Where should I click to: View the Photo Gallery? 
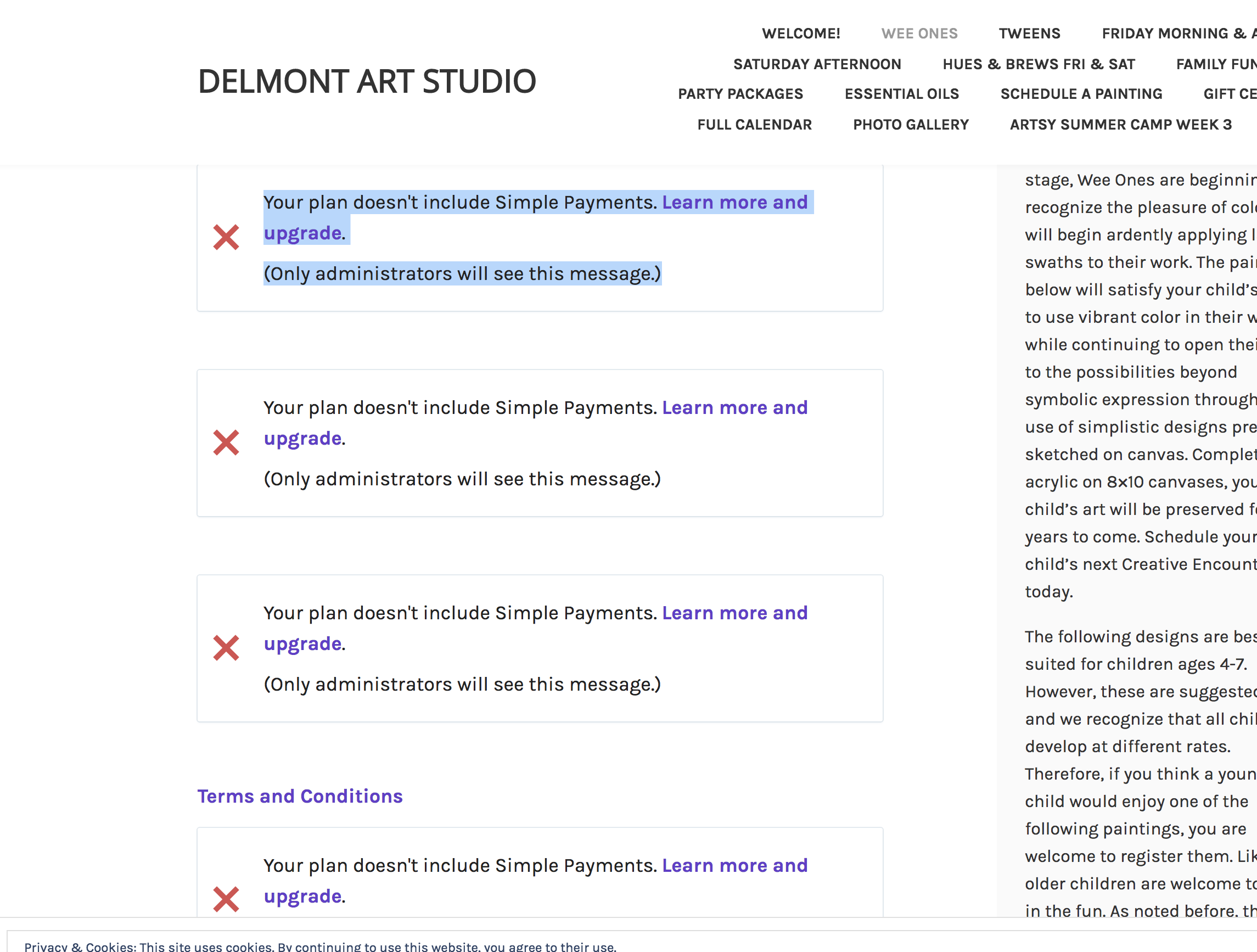pyautogui.click(x=910, y=125)
